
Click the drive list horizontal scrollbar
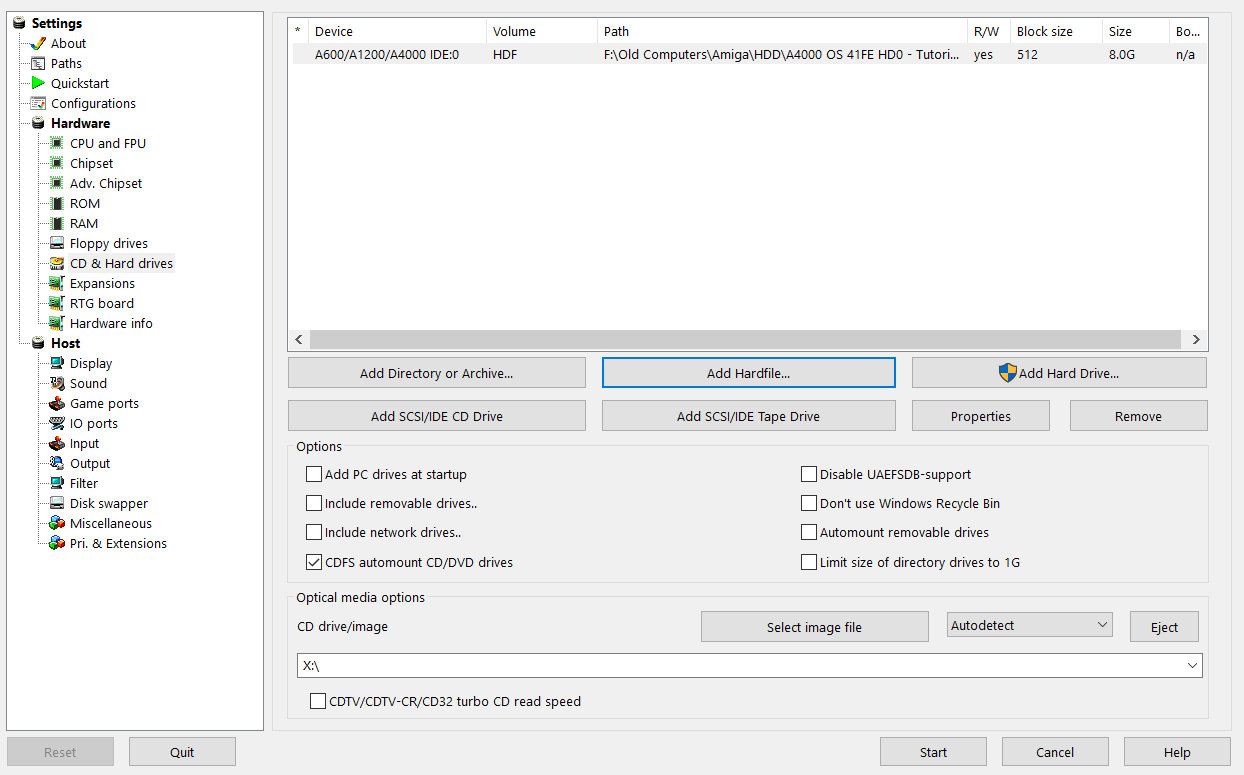point(745,340)
